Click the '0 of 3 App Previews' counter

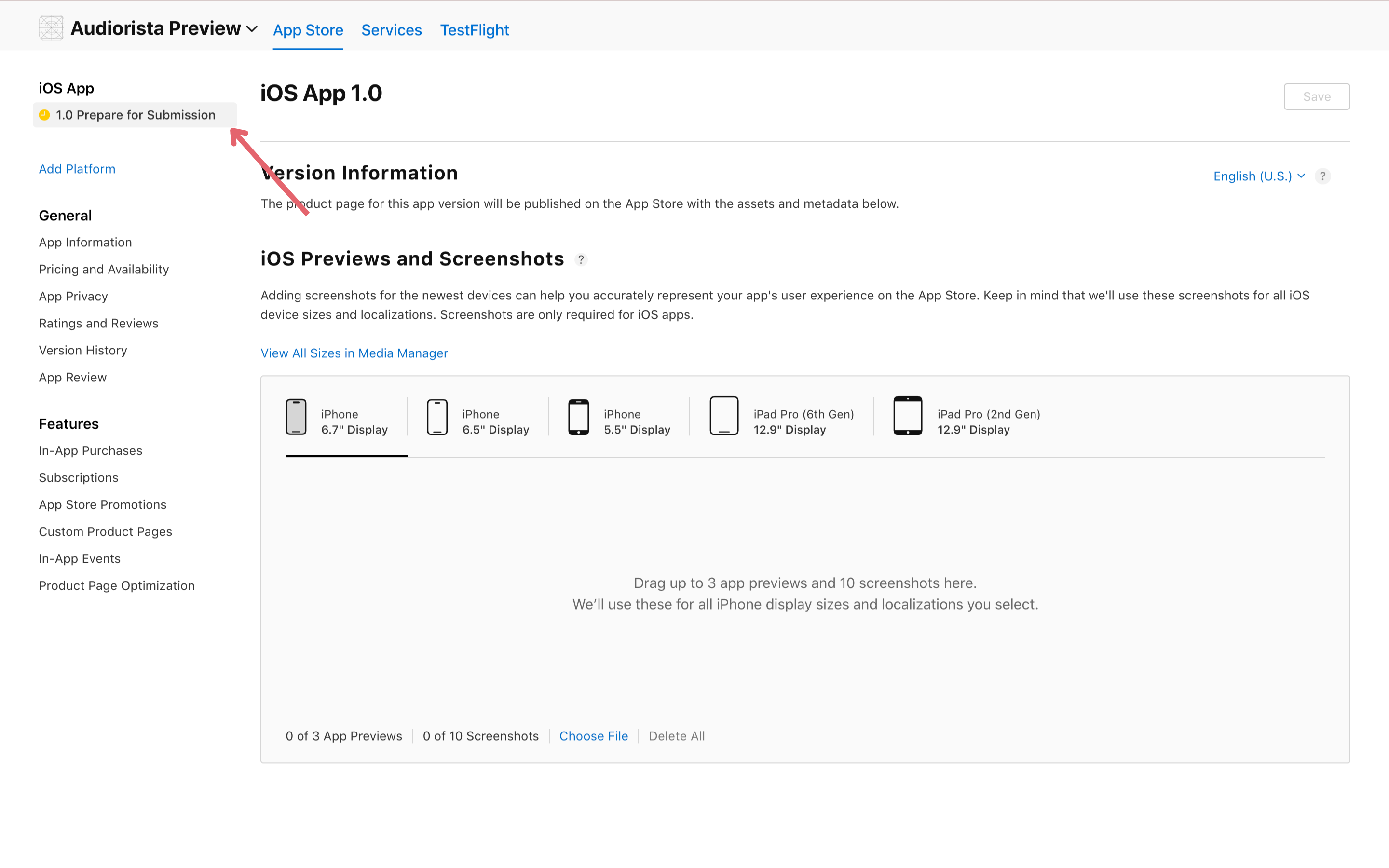coord(344,736)
